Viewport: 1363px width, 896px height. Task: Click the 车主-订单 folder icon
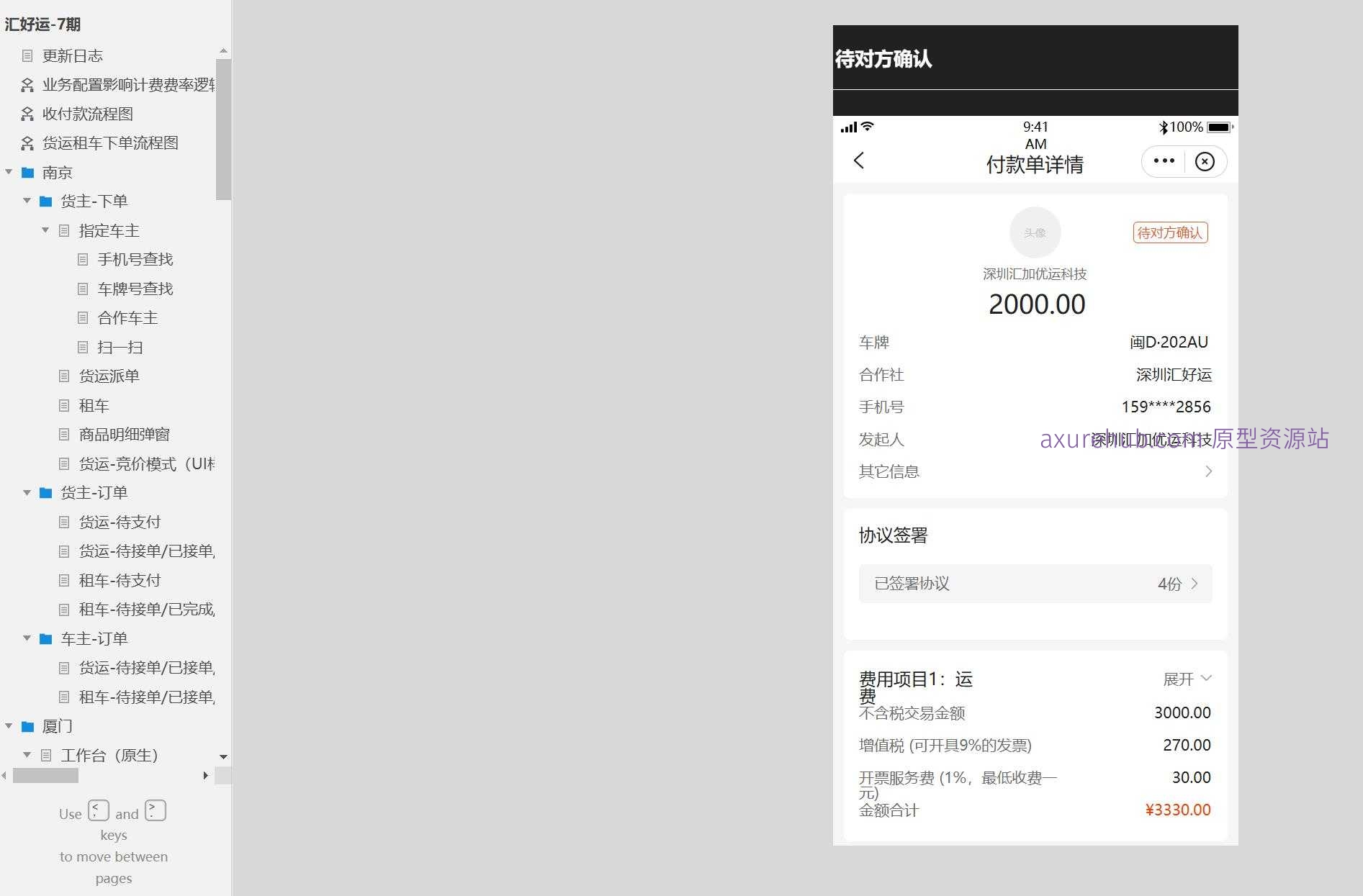[x=46, y=638]
